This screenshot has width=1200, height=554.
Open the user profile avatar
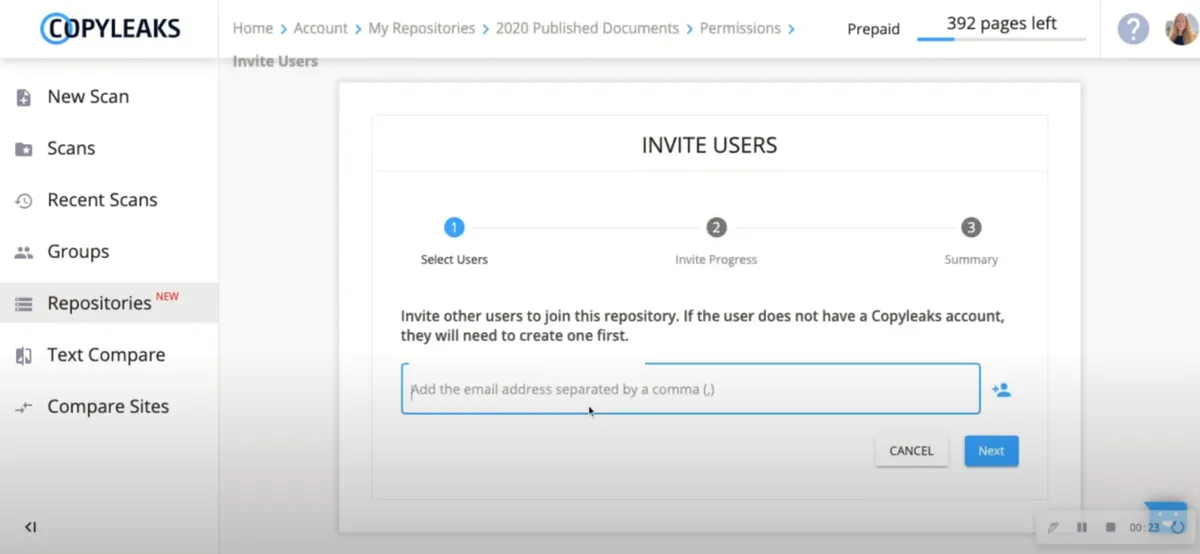pyautogui.click(x=1181, y=29)
